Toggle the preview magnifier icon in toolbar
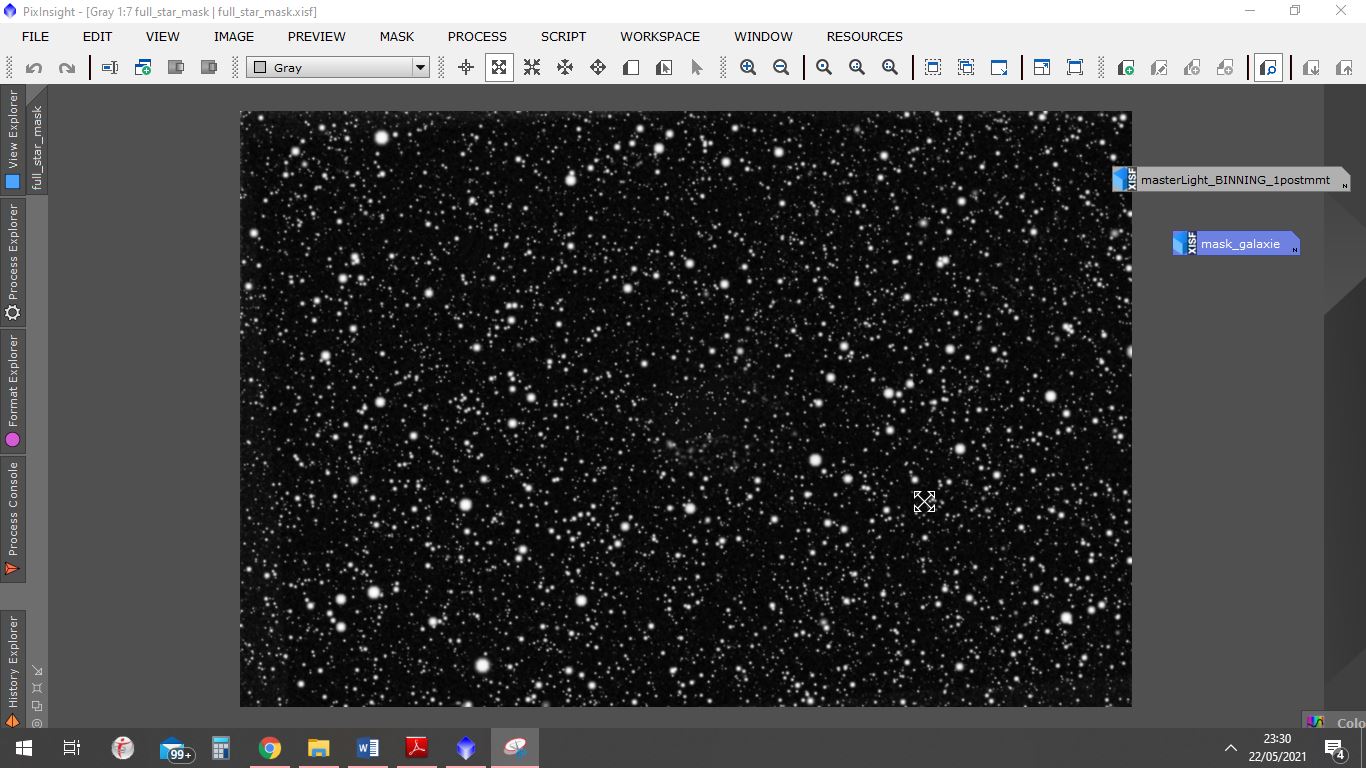Viewport: 1366px width, 768px height. coord(1268,68)
